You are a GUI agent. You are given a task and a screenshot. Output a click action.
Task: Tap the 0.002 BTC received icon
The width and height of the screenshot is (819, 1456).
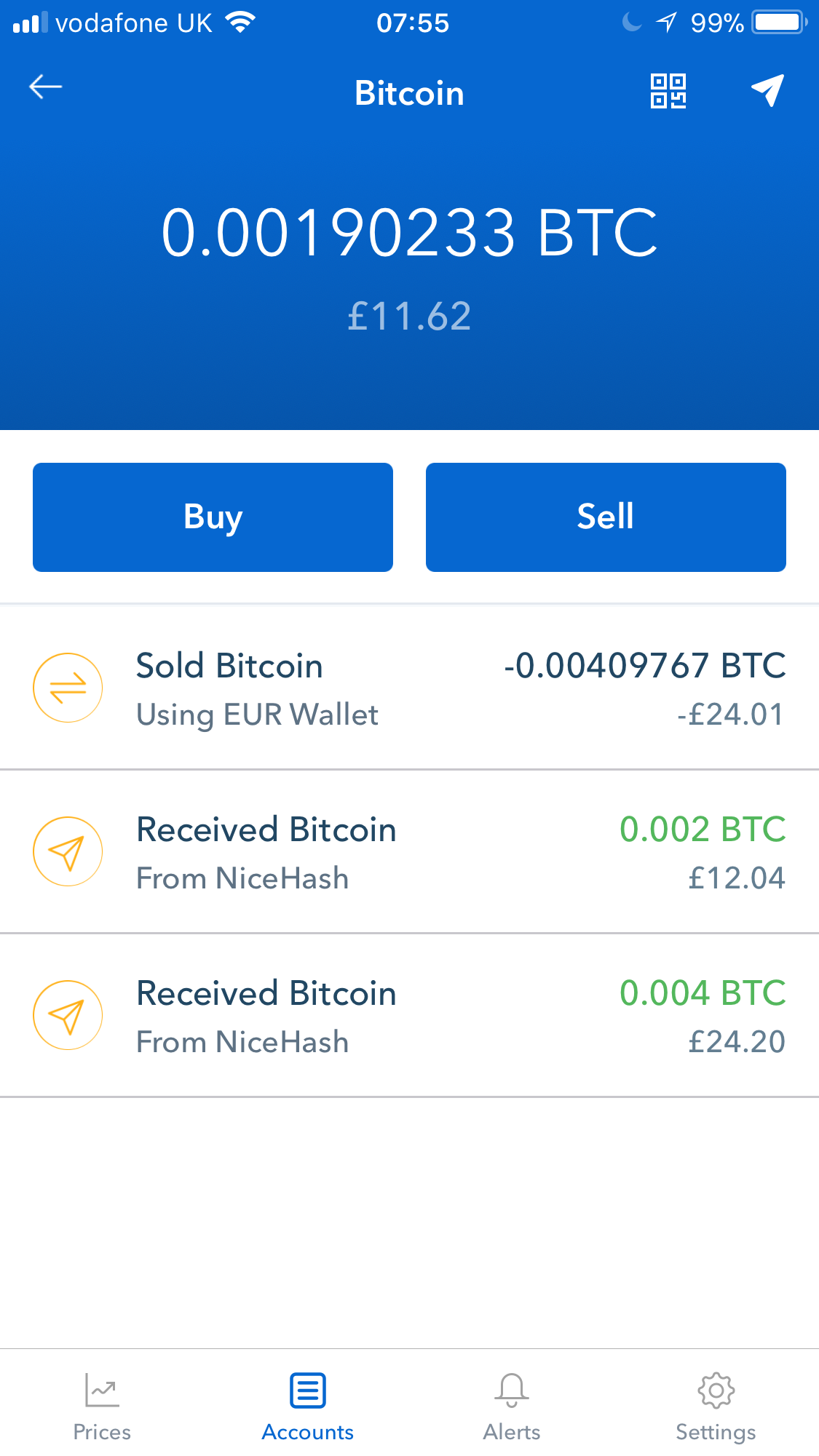tap(68, 851)
